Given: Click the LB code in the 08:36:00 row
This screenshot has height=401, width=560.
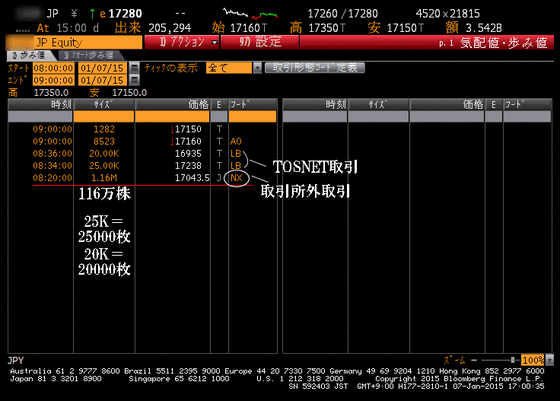Looking at the screenshot, I should [236, 153].
